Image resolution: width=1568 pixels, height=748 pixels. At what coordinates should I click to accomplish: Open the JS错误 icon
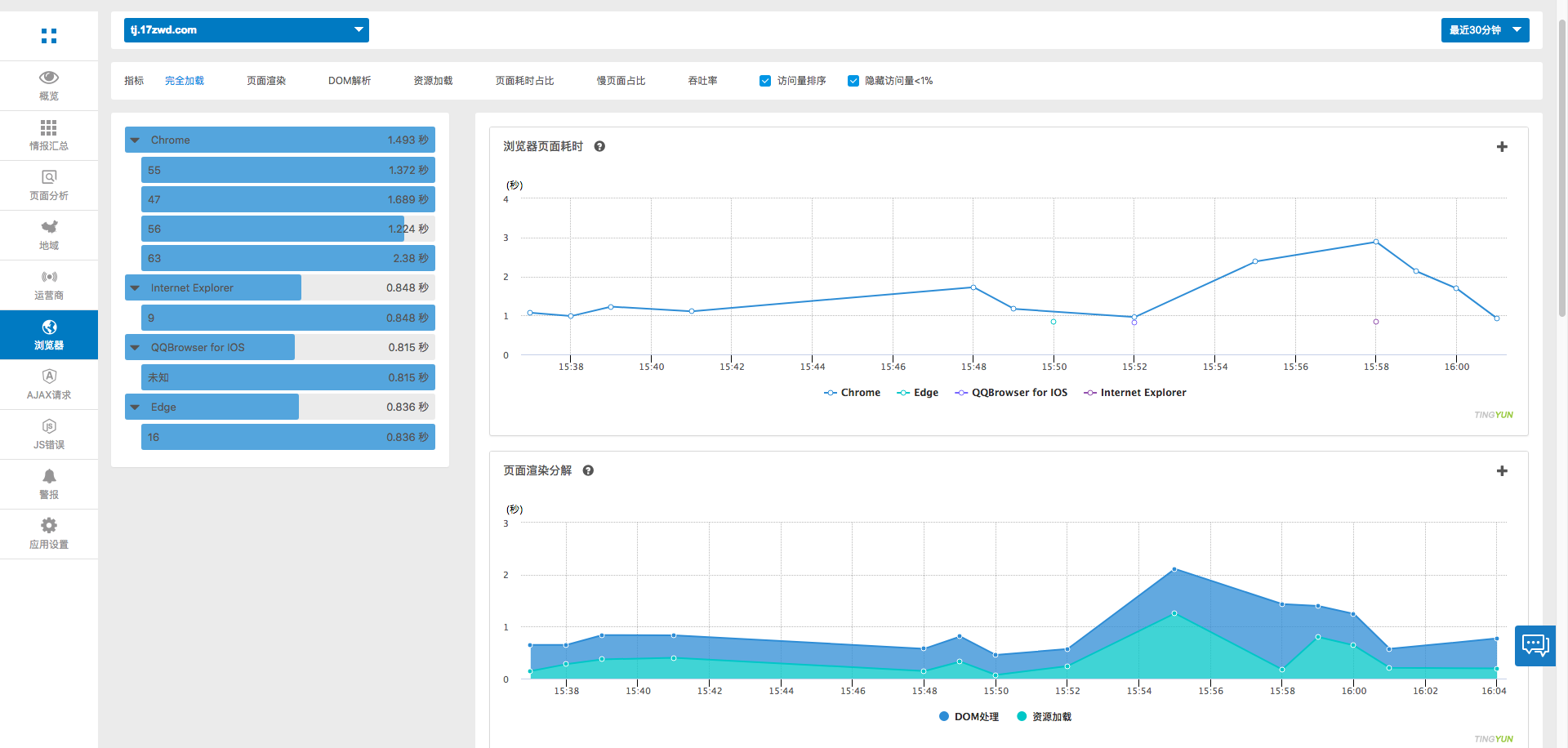pos(49,426)
